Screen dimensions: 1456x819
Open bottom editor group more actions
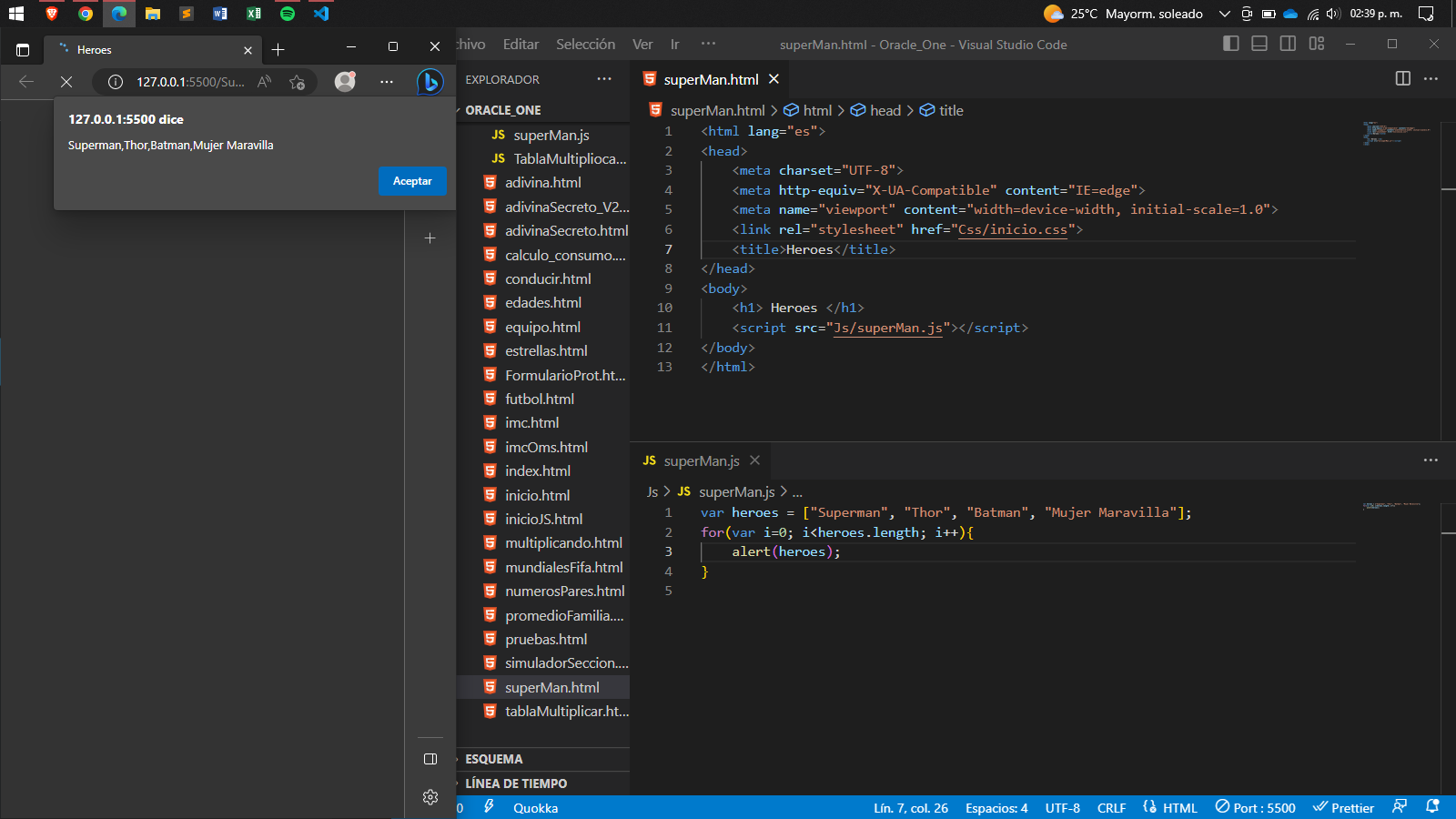1431,460
